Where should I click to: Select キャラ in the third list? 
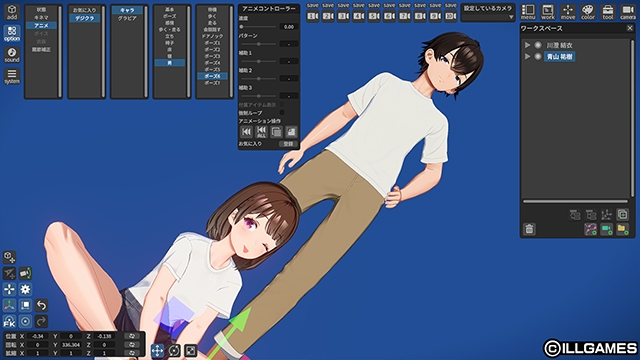127,10
